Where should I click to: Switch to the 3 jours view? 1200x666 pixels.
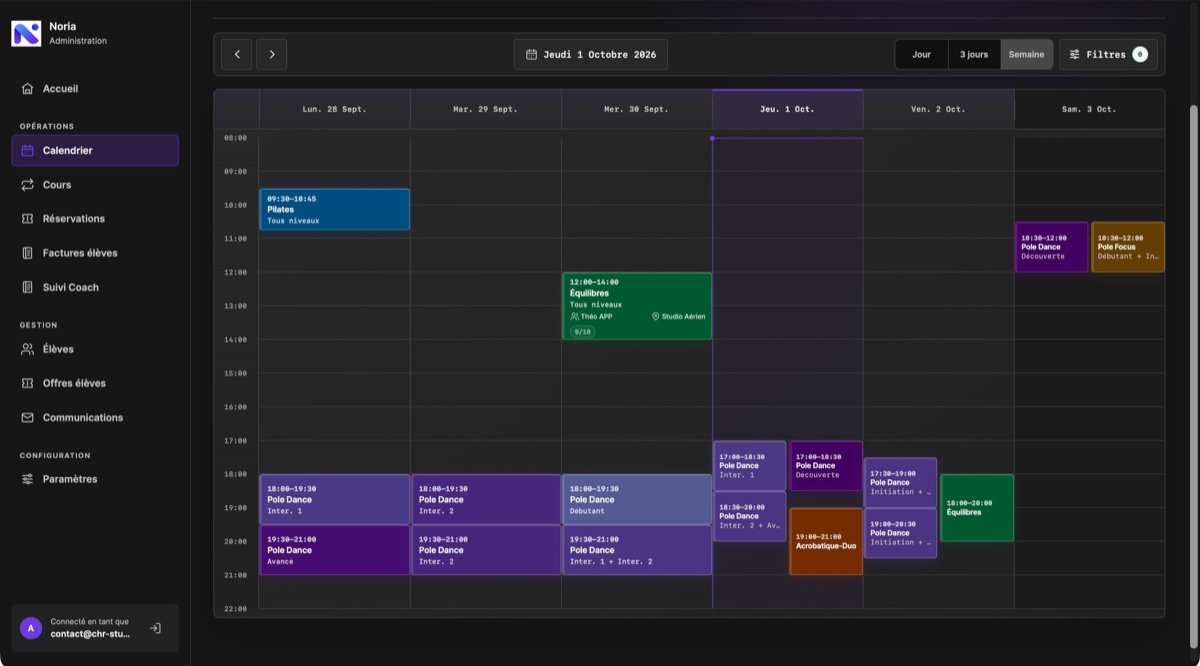974,54
